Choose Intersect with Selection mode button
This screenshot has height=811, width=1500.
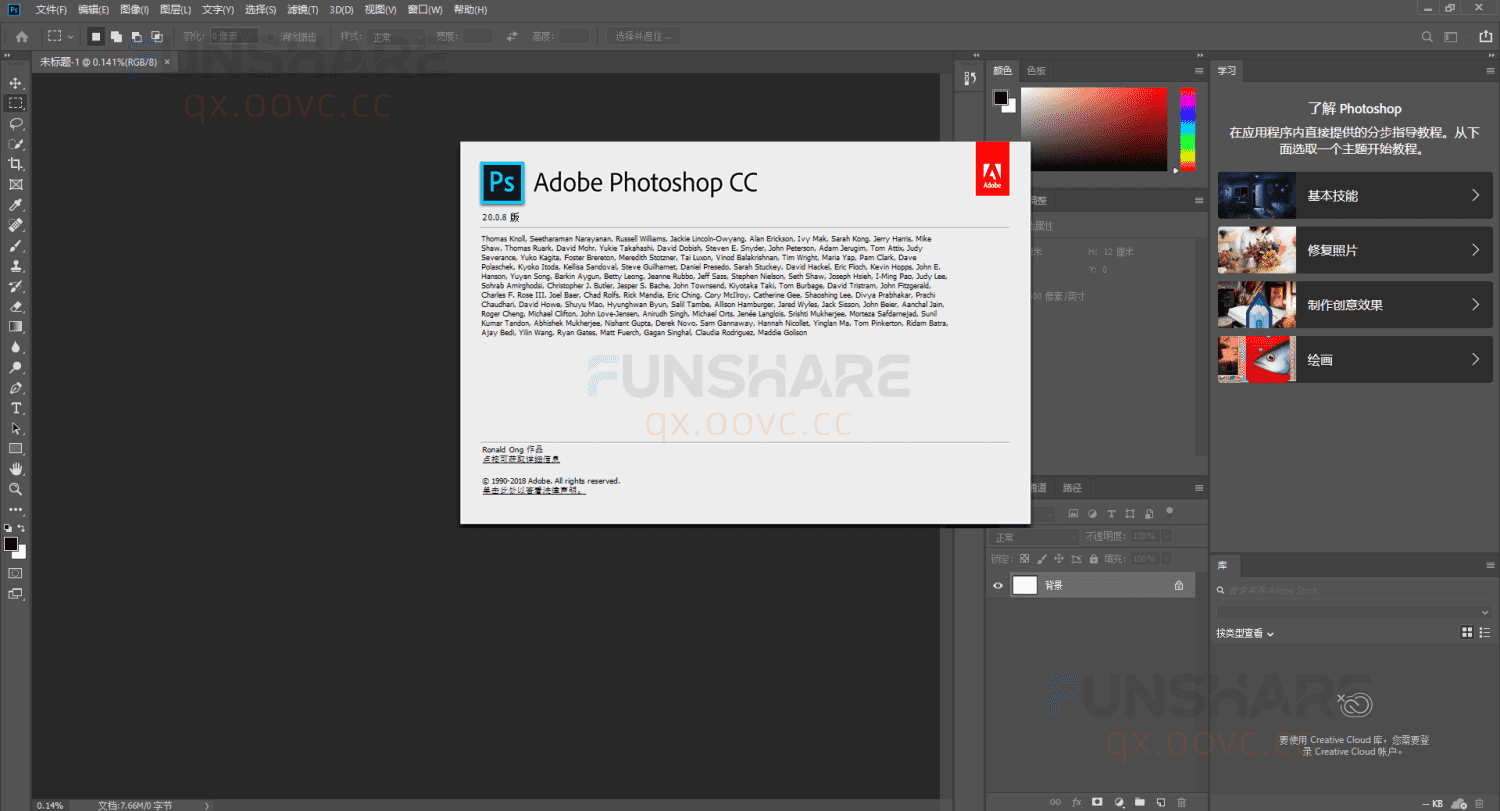coord(156,36)
